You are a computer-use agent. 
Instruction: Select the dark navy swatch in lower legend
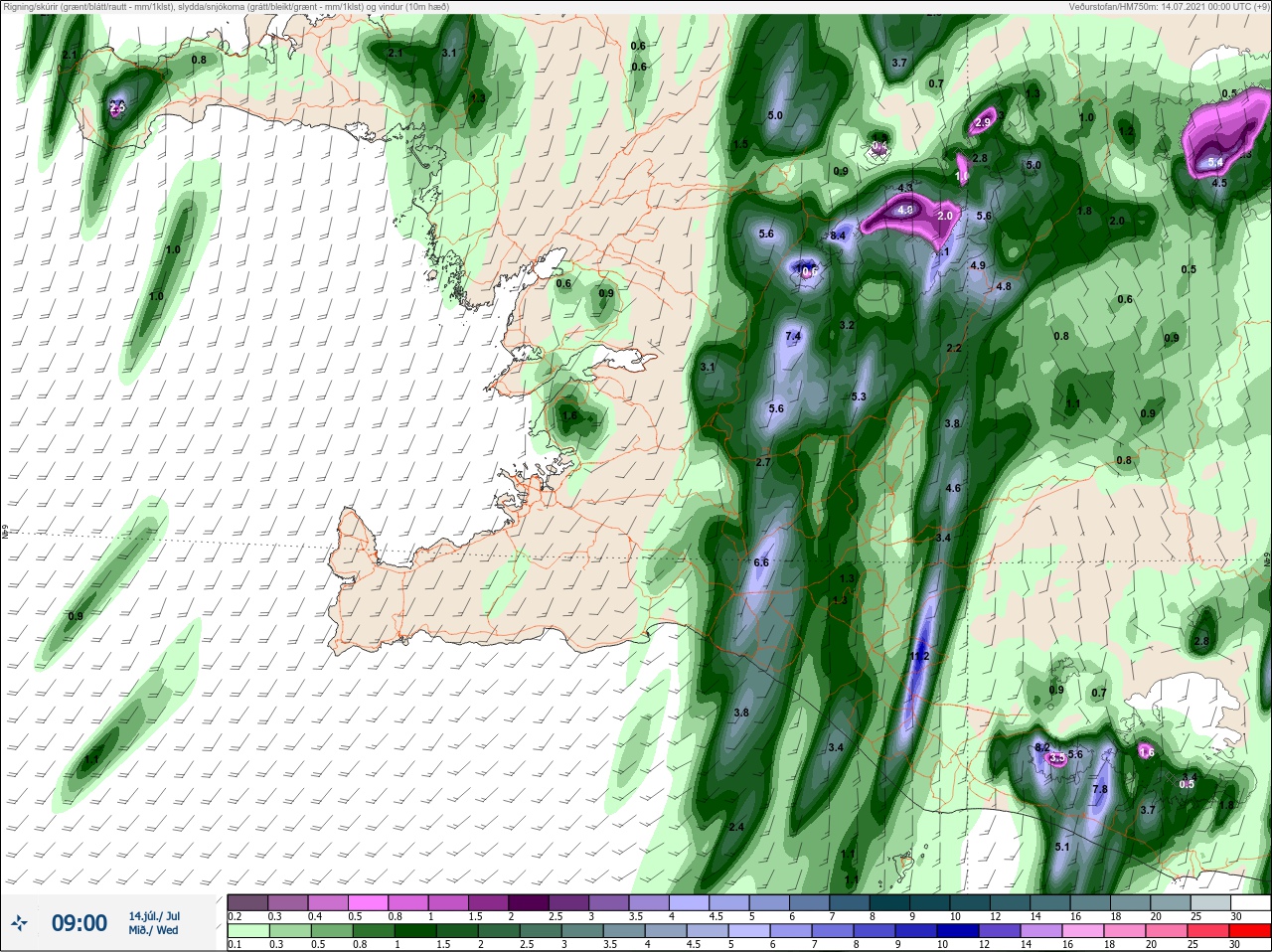[958, 931]
